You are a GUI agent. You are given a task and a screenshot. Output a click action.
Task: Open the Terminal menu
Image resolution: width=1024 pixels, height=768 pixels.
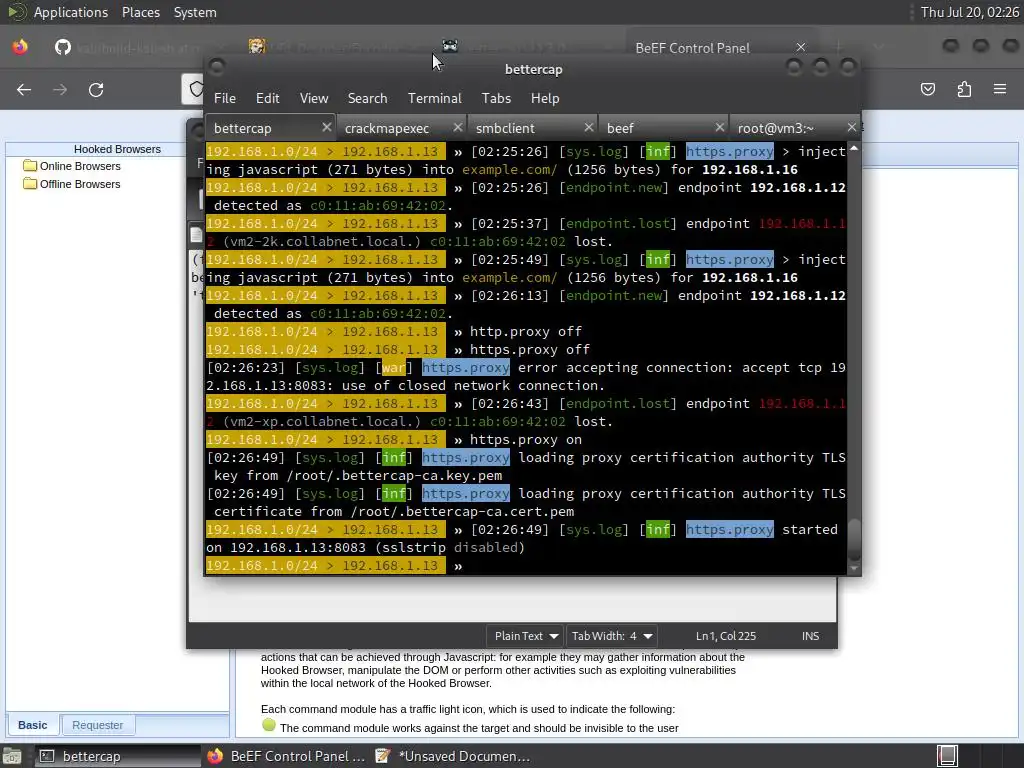pyautogui.click(x=434, y=98)
